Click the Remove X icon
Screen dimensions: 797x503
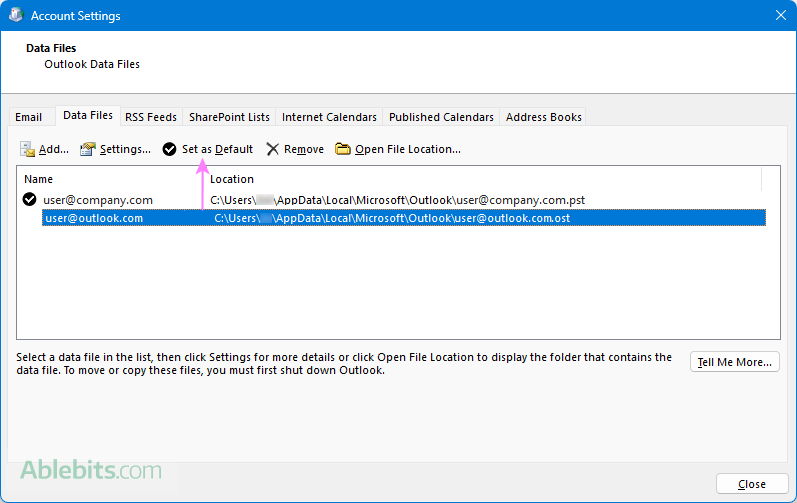click(272, 149)
